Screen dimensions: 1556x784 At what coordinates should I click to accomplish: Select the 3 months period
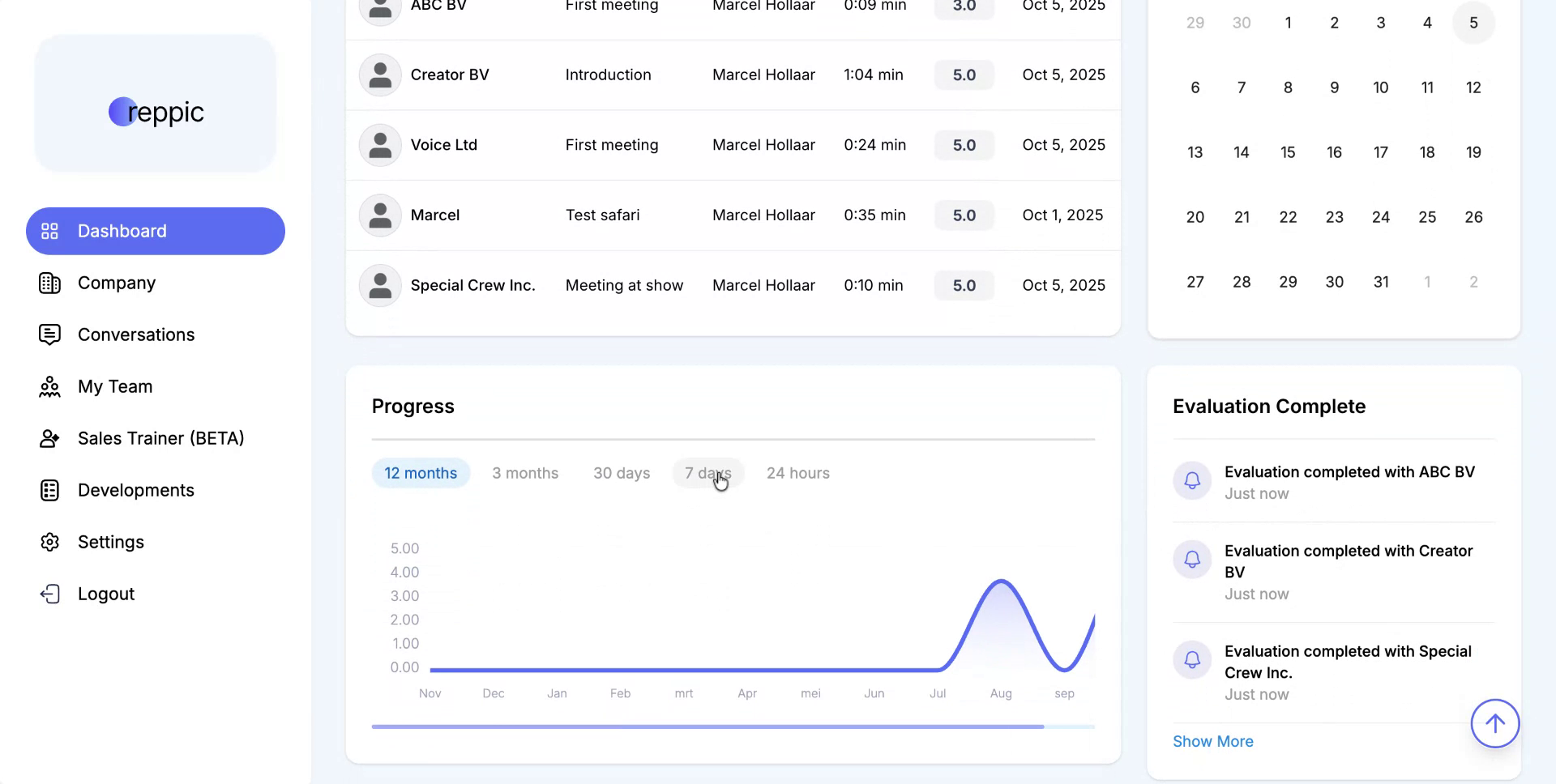point(525,473)
